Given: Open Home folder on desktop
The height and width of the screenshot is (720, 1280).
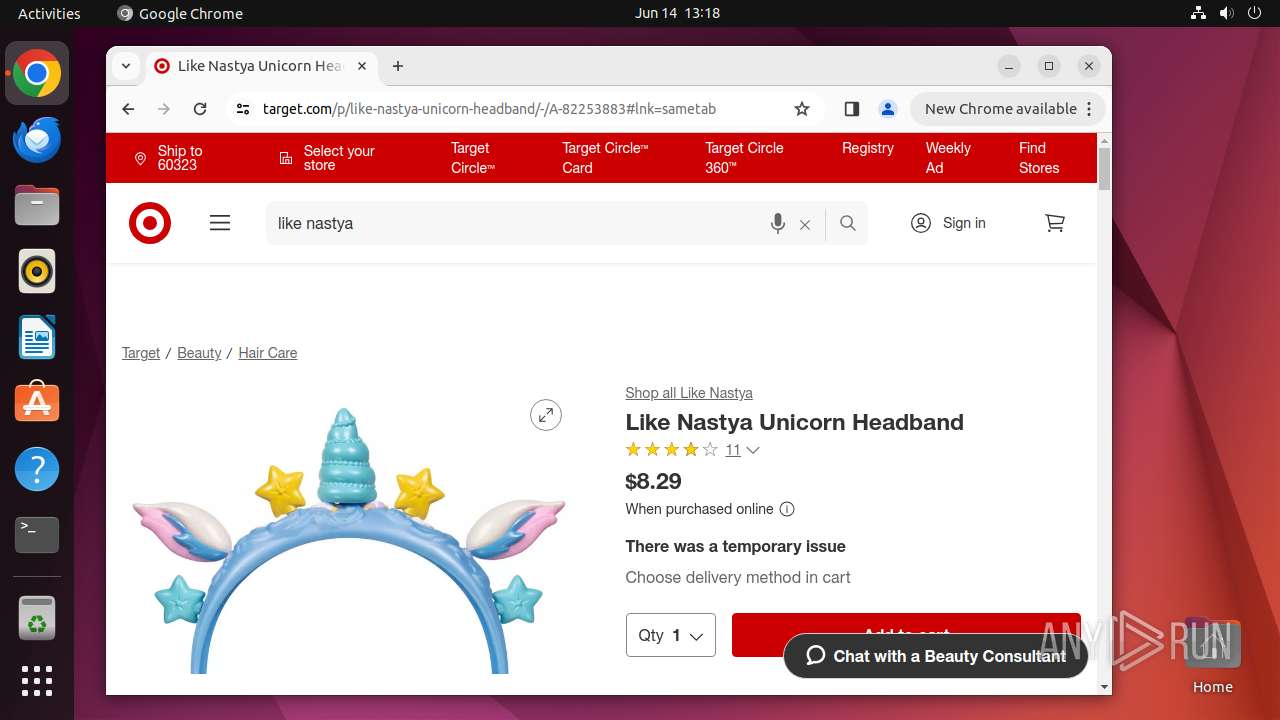Looking at the screenshot, I should point(1212,656).
